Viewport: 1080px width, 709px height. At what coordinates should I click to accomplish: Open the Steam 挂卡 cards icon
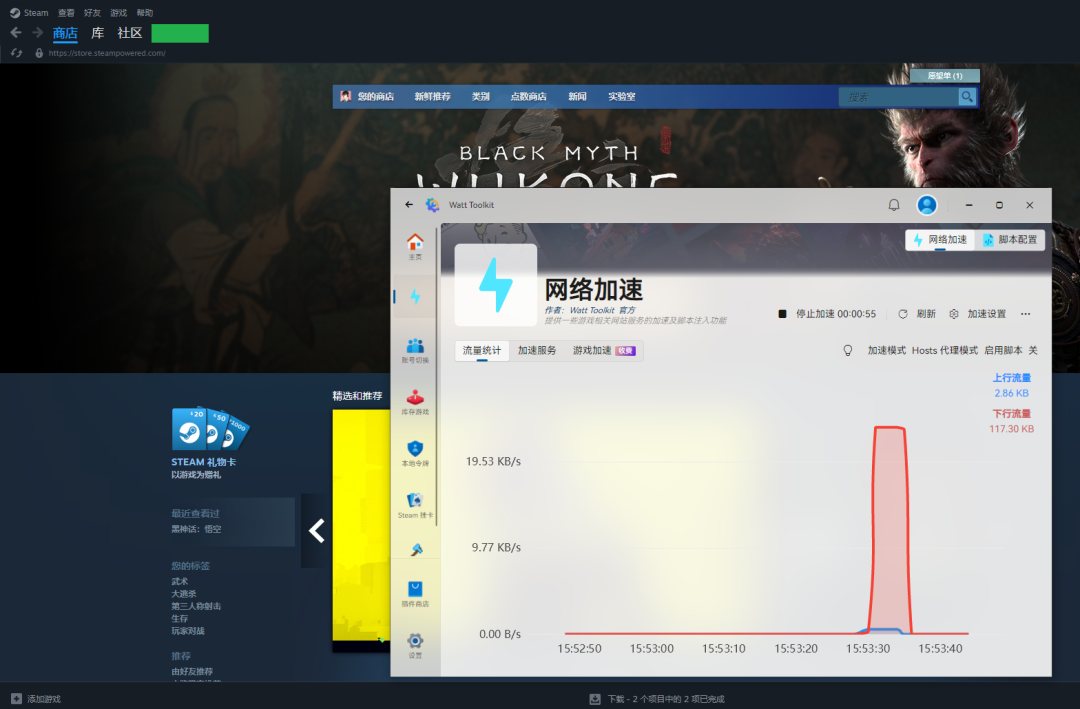pyautogui.click(x=414, y=505)
